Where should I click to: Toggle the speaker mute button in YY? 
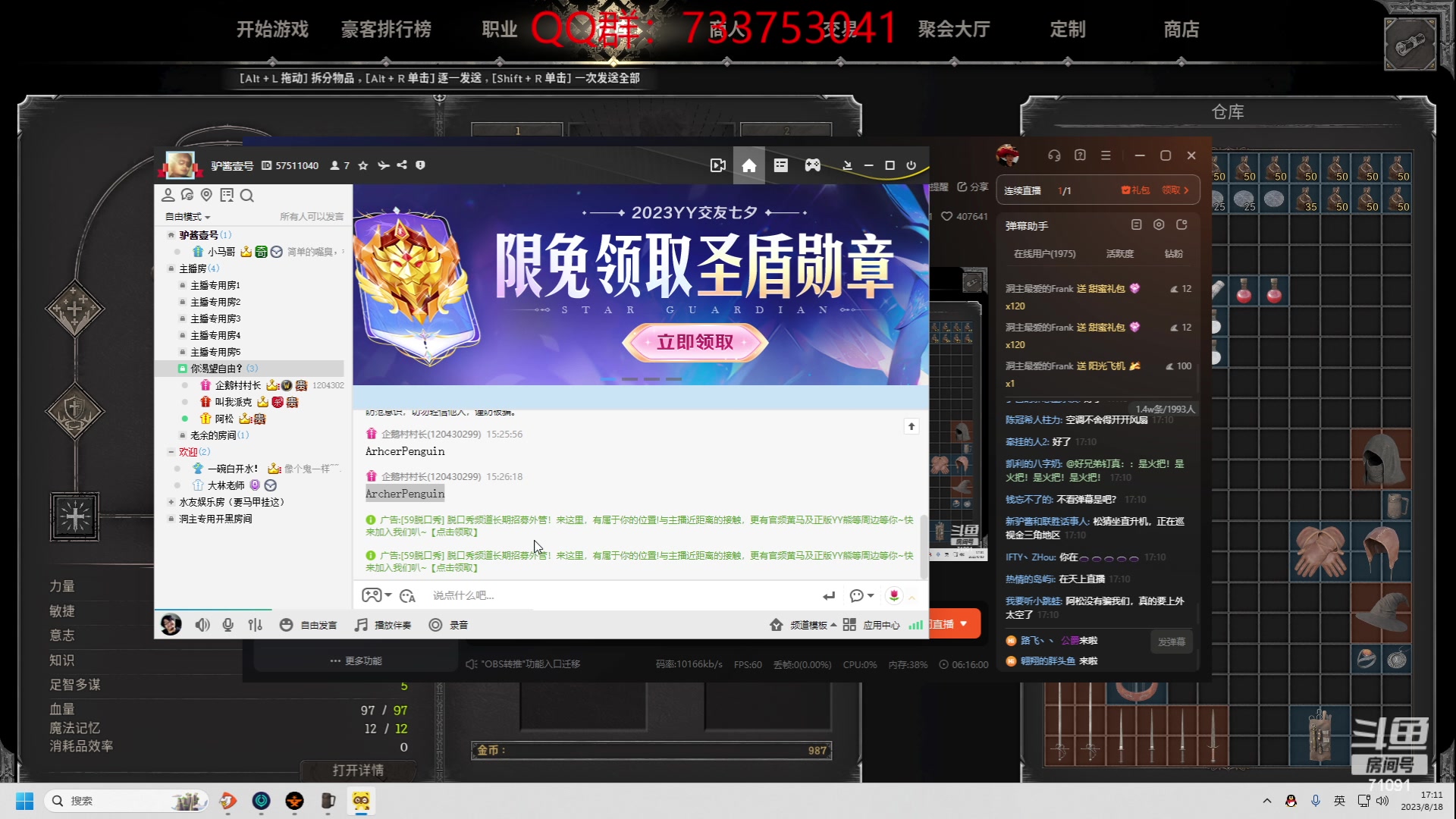(202, 625)
